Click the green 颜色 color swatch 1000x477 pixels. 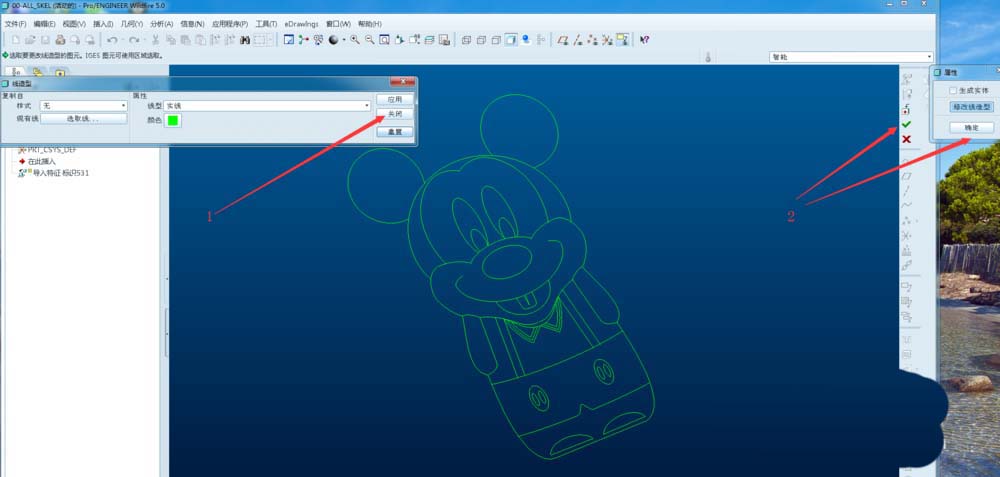[173, 120]
